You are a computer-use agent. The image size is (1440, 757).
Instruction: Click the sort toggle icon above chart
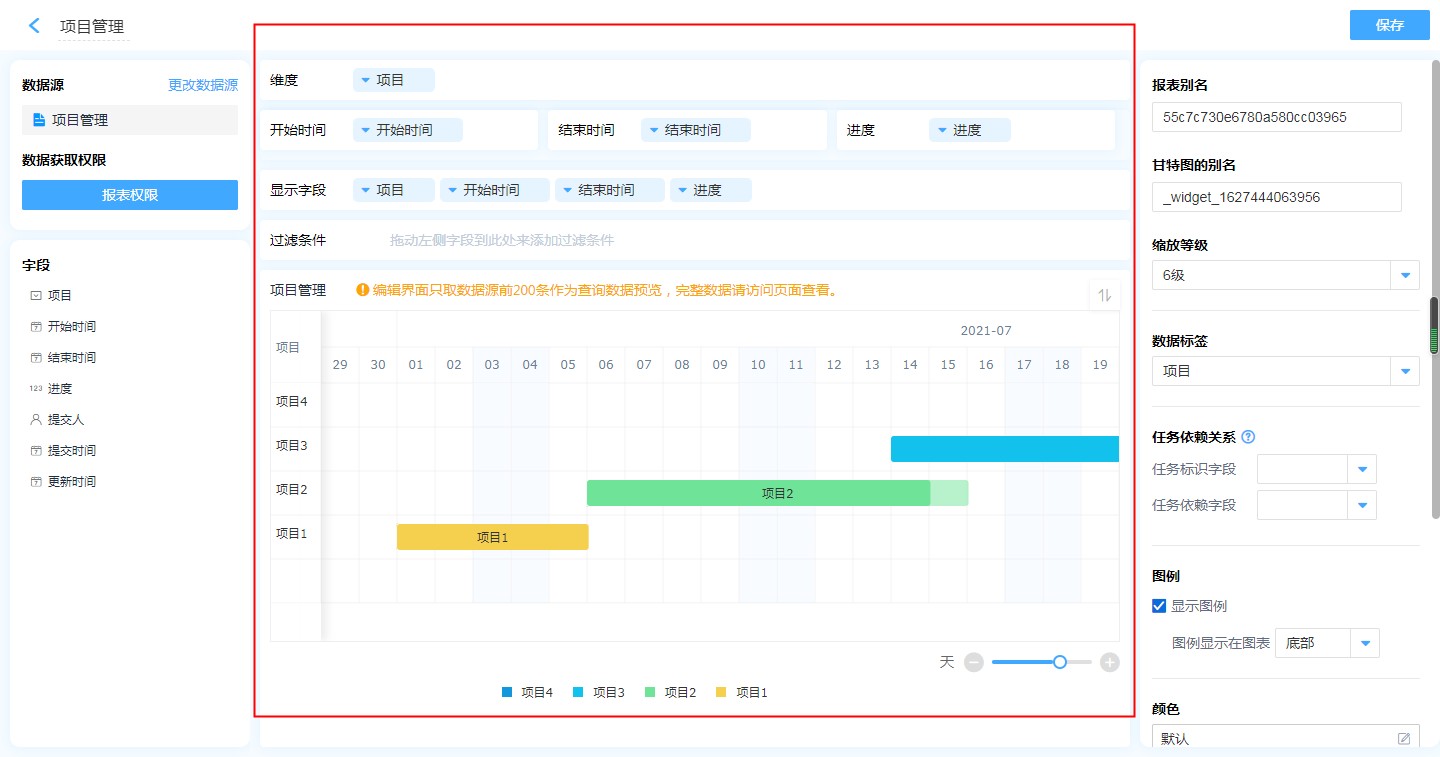1105,295
